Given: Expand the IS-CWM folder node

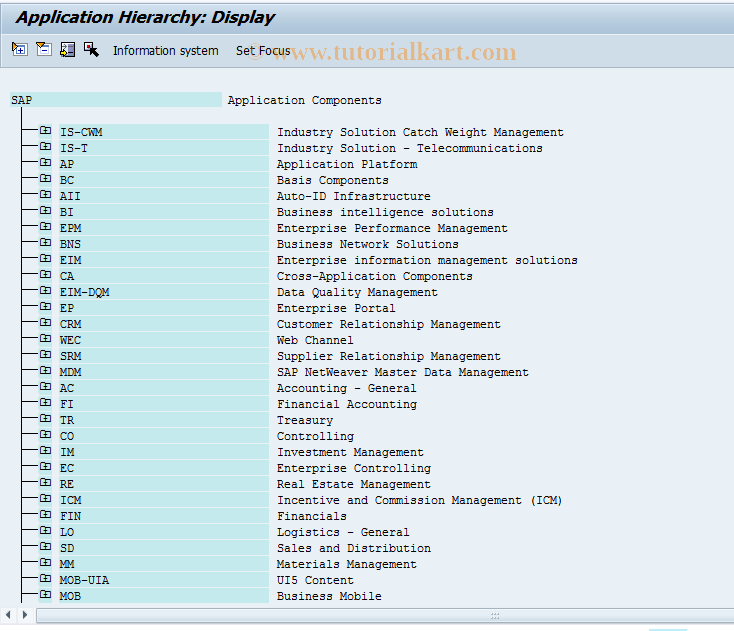Looking at the screenshot, I should click(45, 131).
